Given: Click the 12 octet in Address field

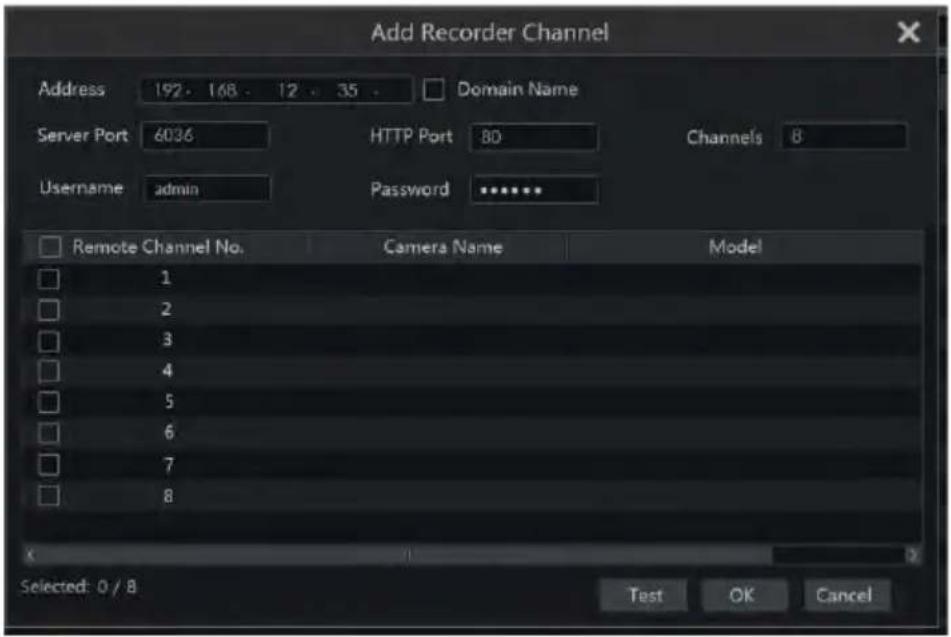Looking at the screenshot, I should pos(287,90).
